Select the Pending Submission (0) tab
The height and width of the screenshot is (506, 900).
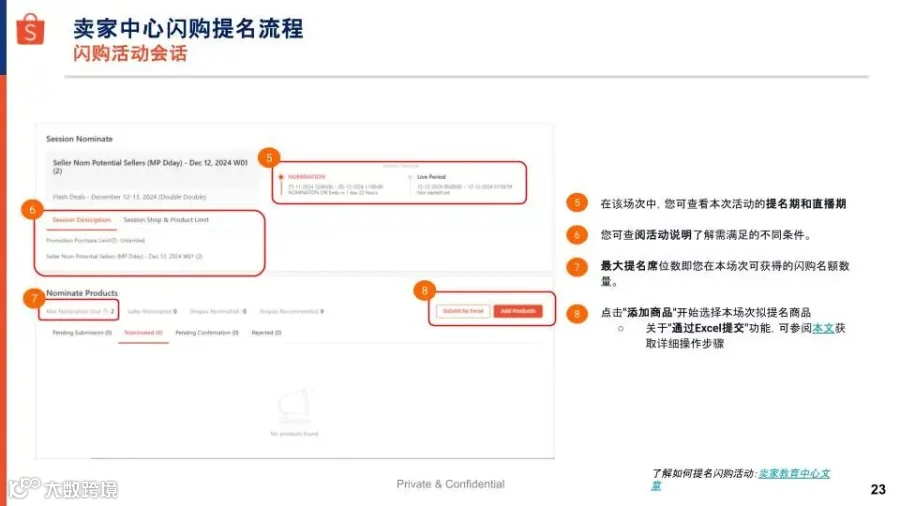coord(82,333)
